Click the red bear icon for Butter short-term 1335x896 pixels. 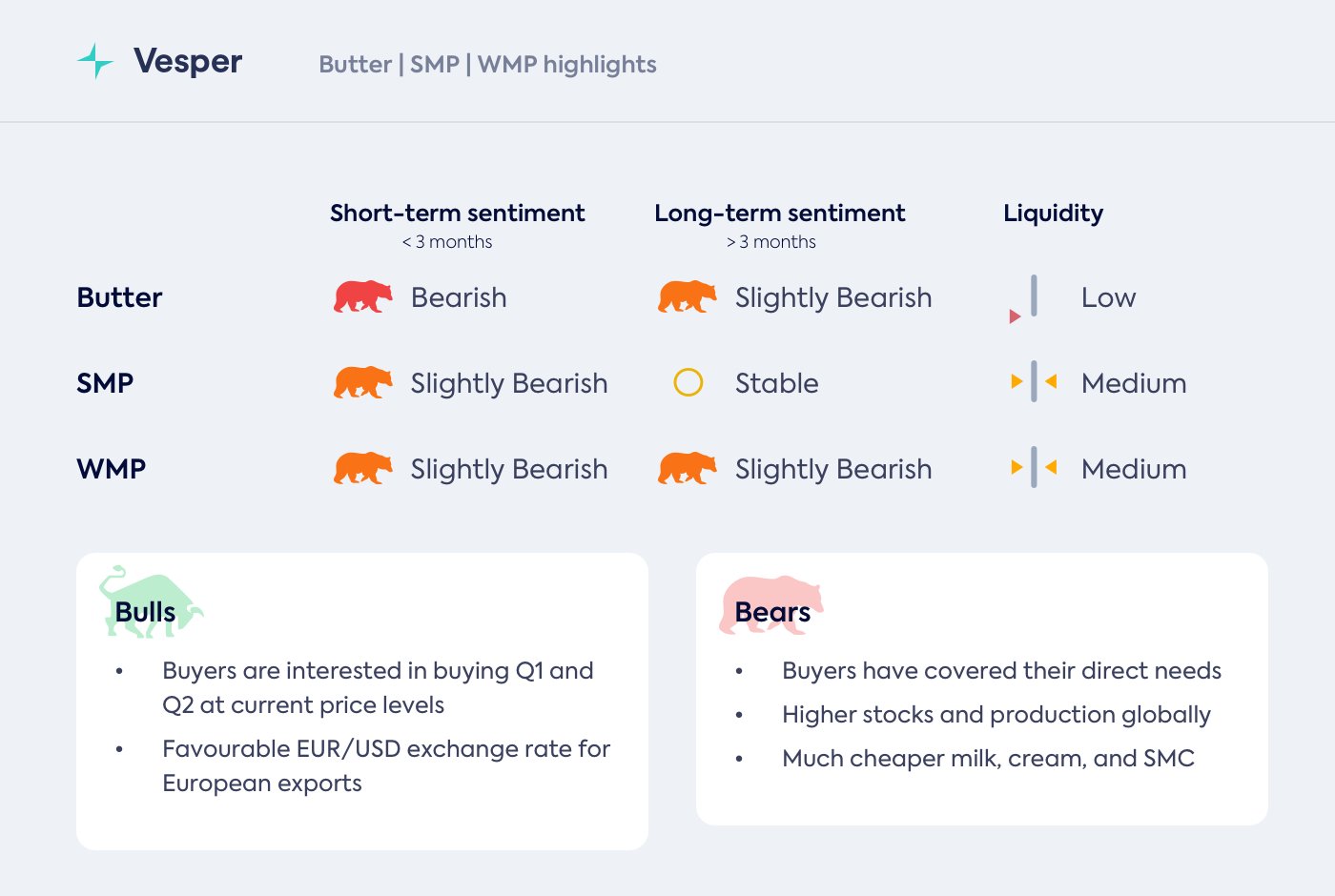(363, 297)
